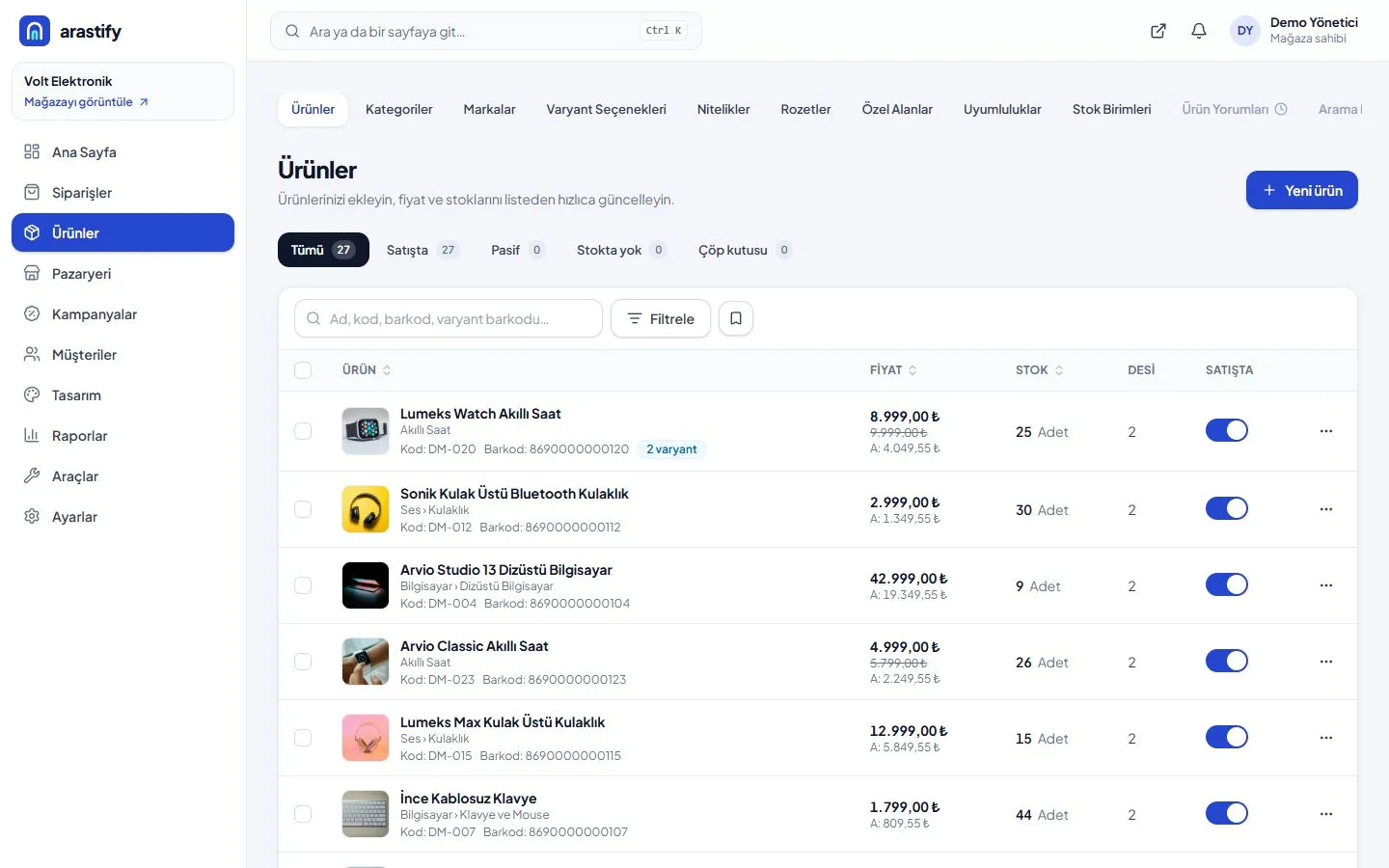Click the Siparişler bag icon
The image size is (1389, 868).
tap(32, 192)
